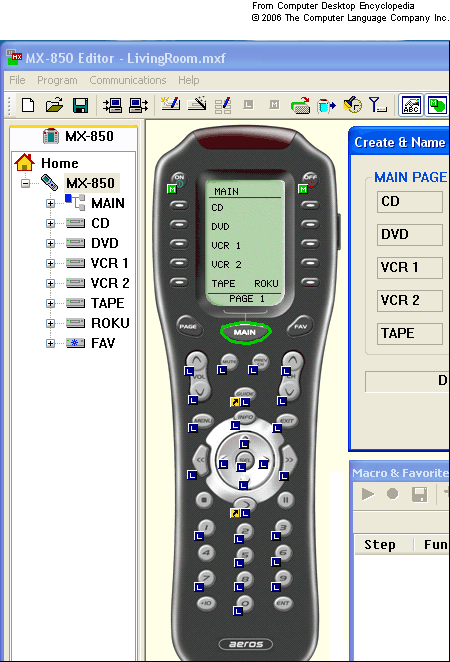
Task: Click the ENT button on the remote
Action: click(x=283, y=603)
